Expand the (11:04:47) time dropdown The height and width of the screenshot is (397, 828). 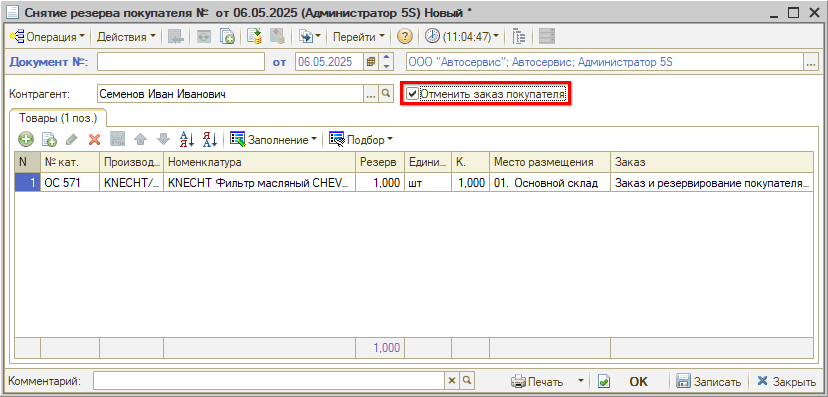click(470, 37)
